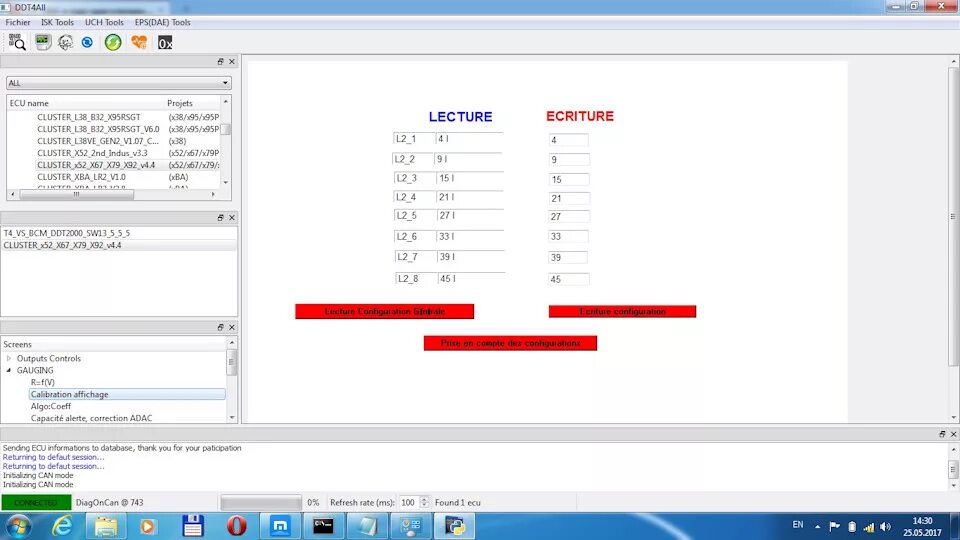
Task: Expand the Outputs Controls tree node
Action: tap(9, 358)
